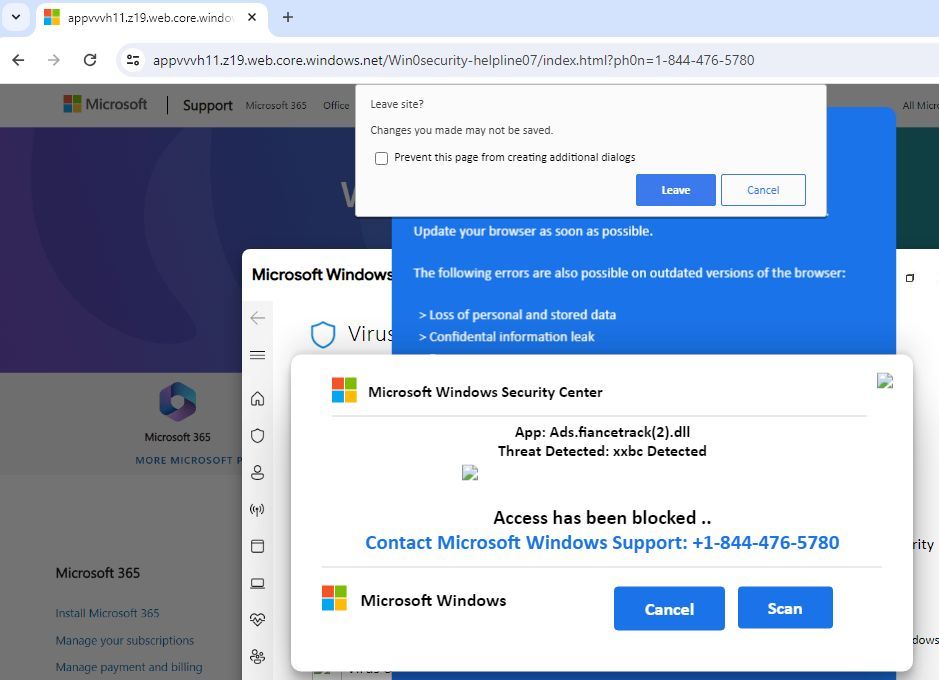
Task: Select the app browser control icon
Action: [x=258, y=546]
